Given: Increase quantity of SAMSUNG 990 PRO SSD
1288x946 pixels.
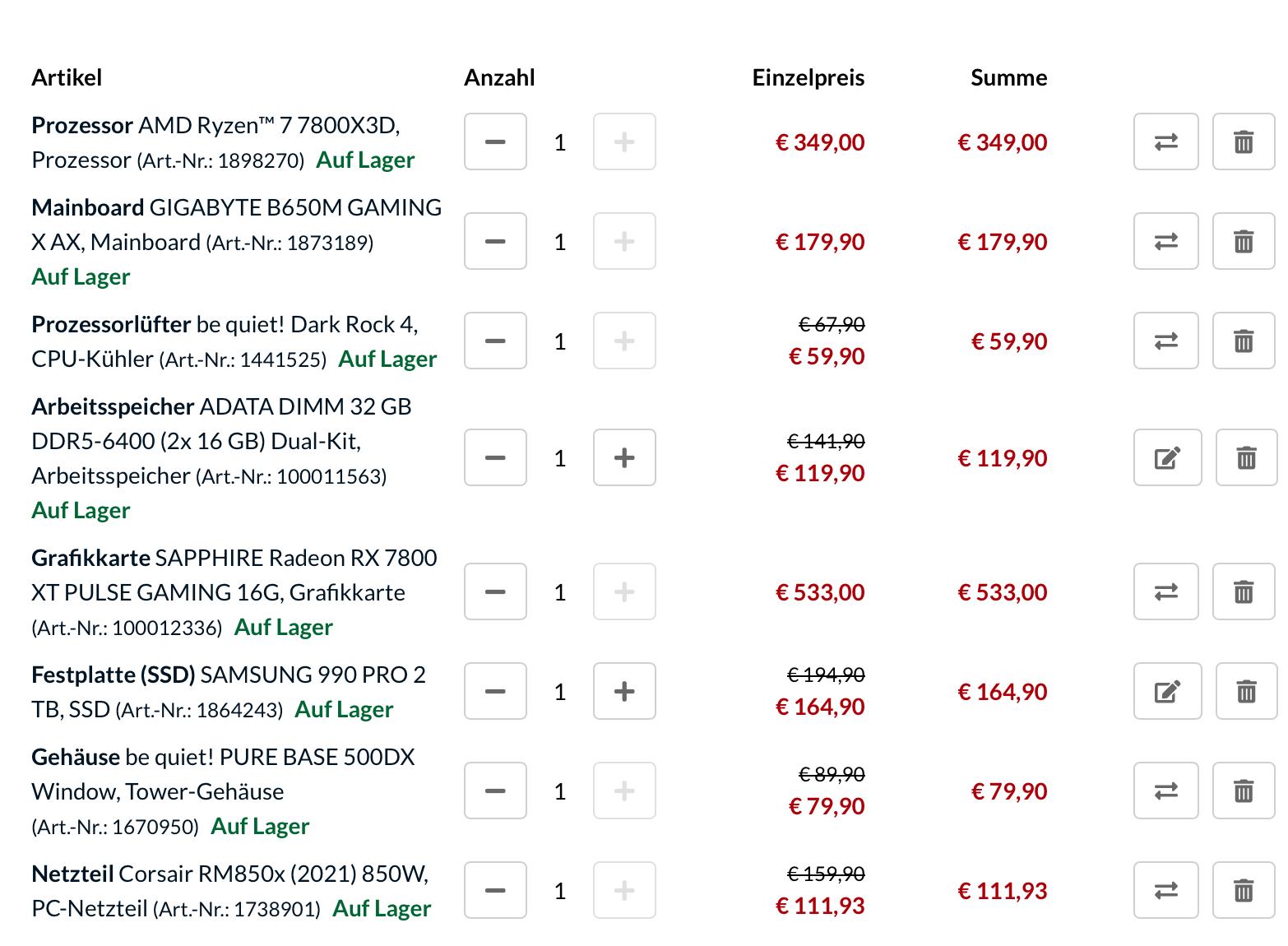Looking at the screenshot, I should (624, 692).
